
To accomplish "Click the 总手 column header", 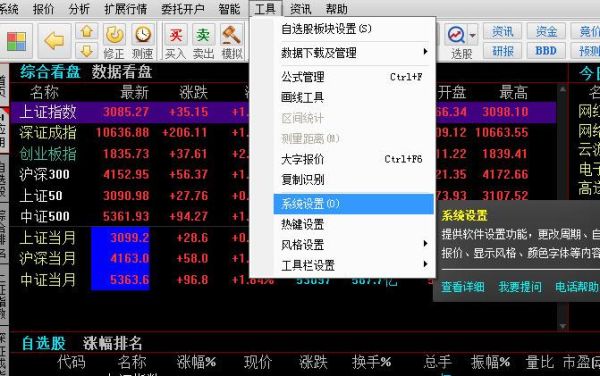I will pos(438,362).
